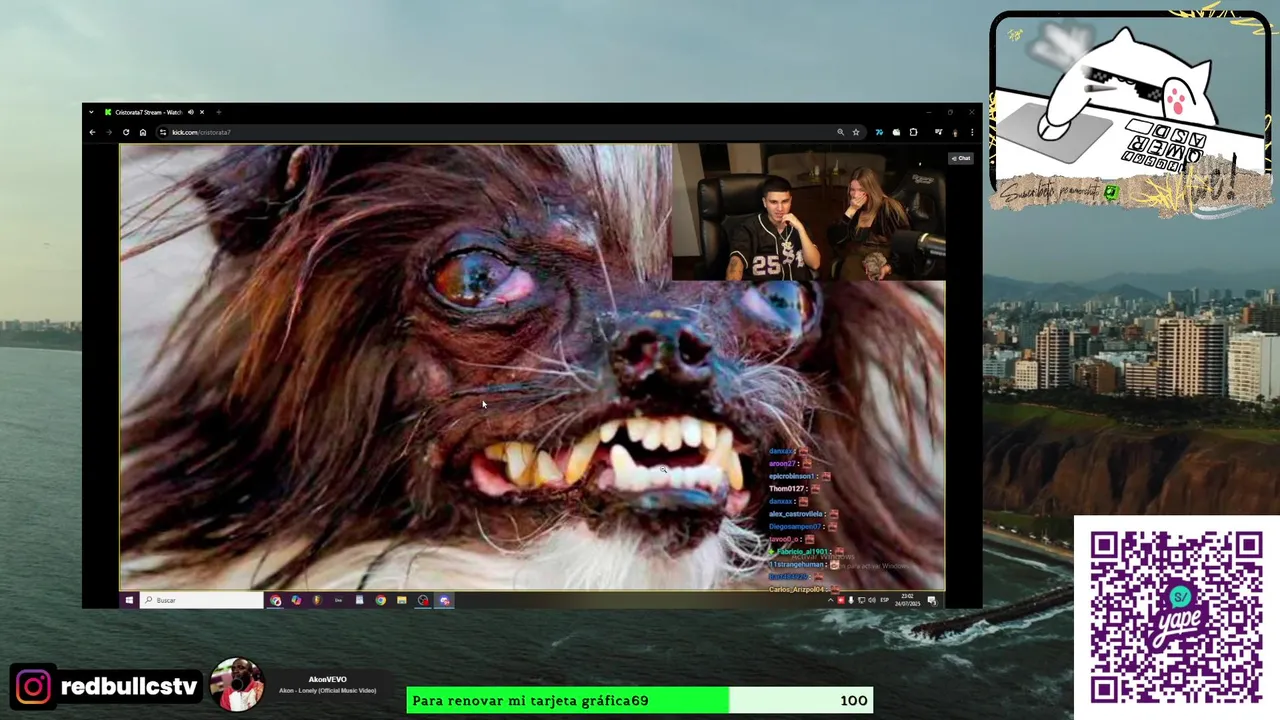The height and width of the screenshot is (720, 1280).
Task: Open the browser three-dot menu
Action: (971, 132)
